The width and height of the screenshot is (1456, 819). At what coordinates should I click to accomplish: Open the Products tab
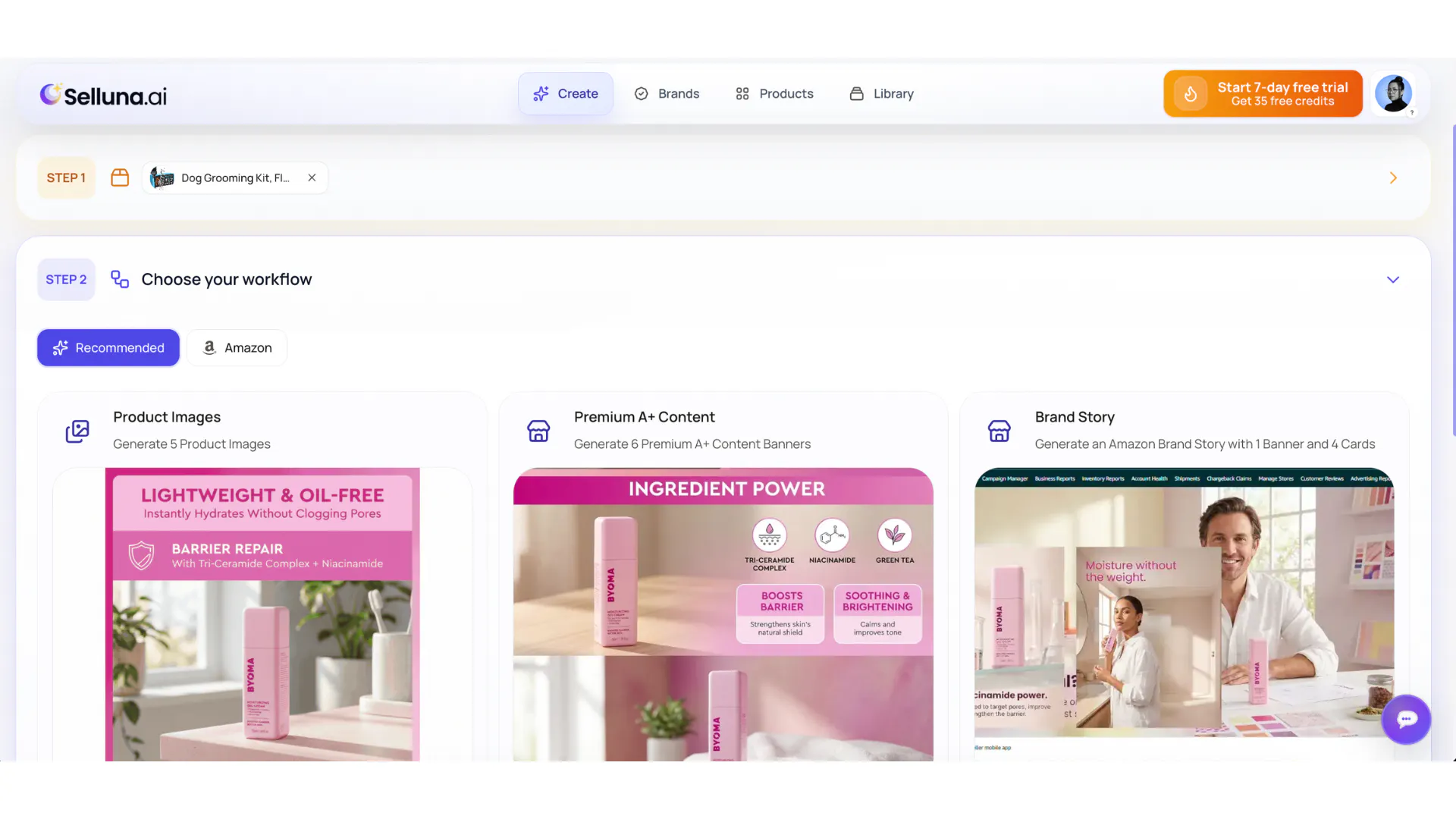pos(774,94)
